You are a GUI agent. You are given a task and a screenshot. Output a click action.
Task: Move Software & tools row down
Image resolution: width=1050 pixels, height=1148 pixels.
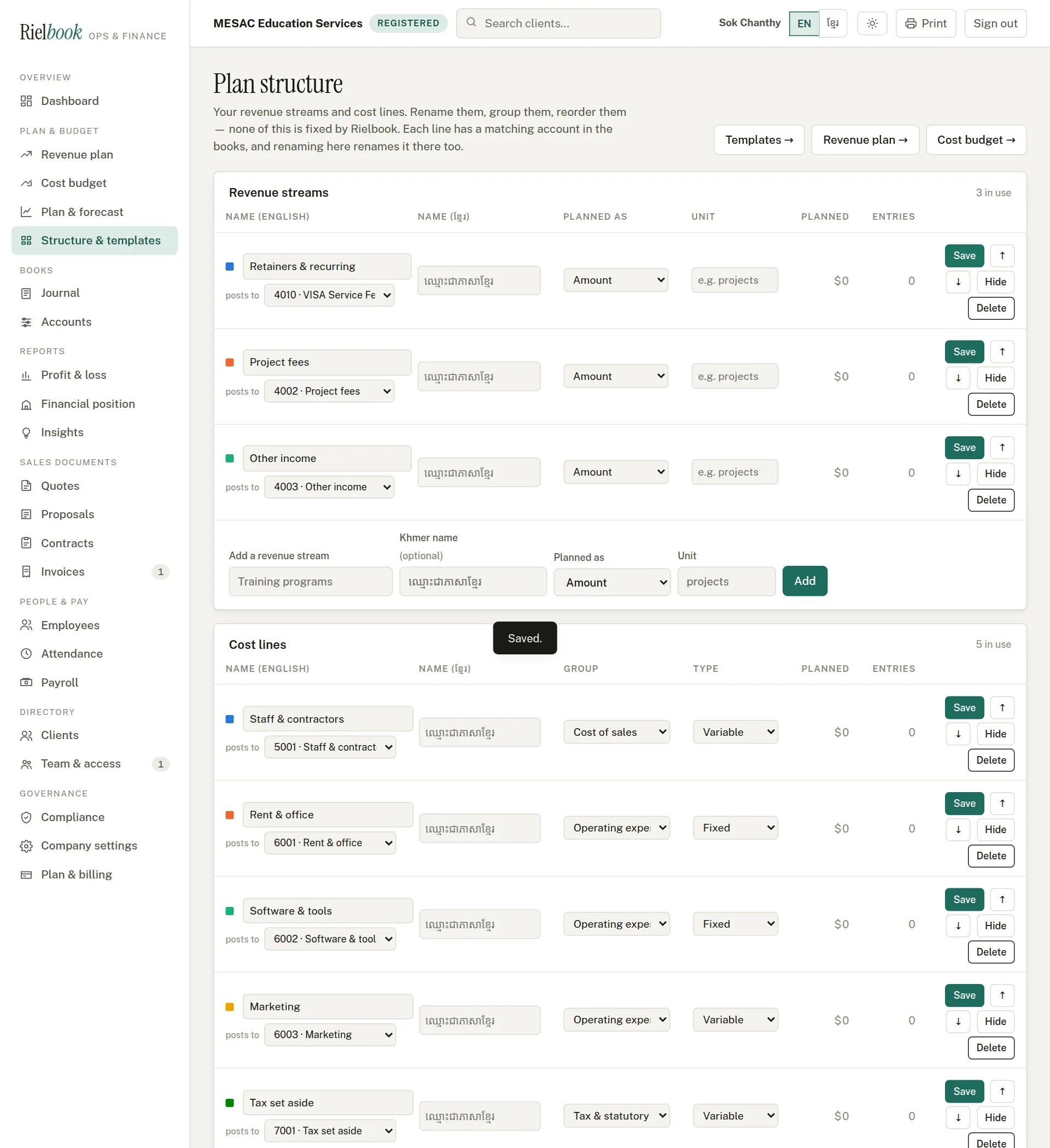click(x=958, y=926)
